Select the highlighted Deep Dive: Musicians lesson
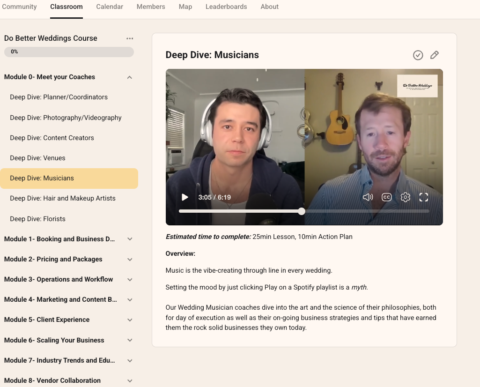 coord(69,178)
